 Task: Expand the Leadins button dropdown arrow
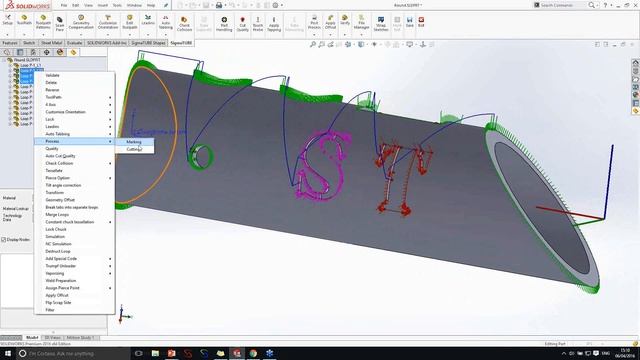148,34
